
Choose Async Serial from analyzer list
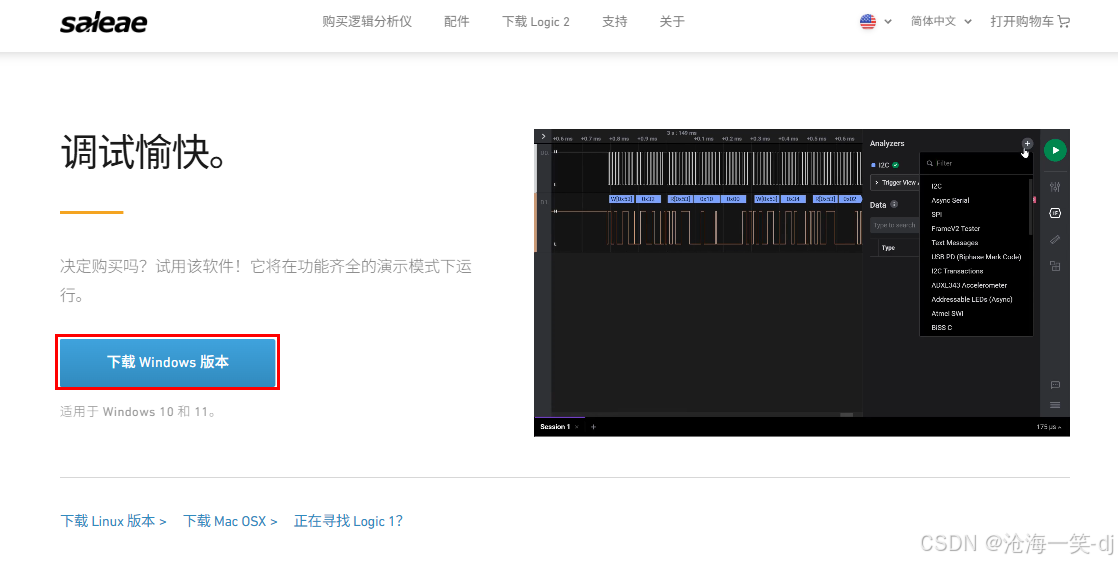coord(950,200)
